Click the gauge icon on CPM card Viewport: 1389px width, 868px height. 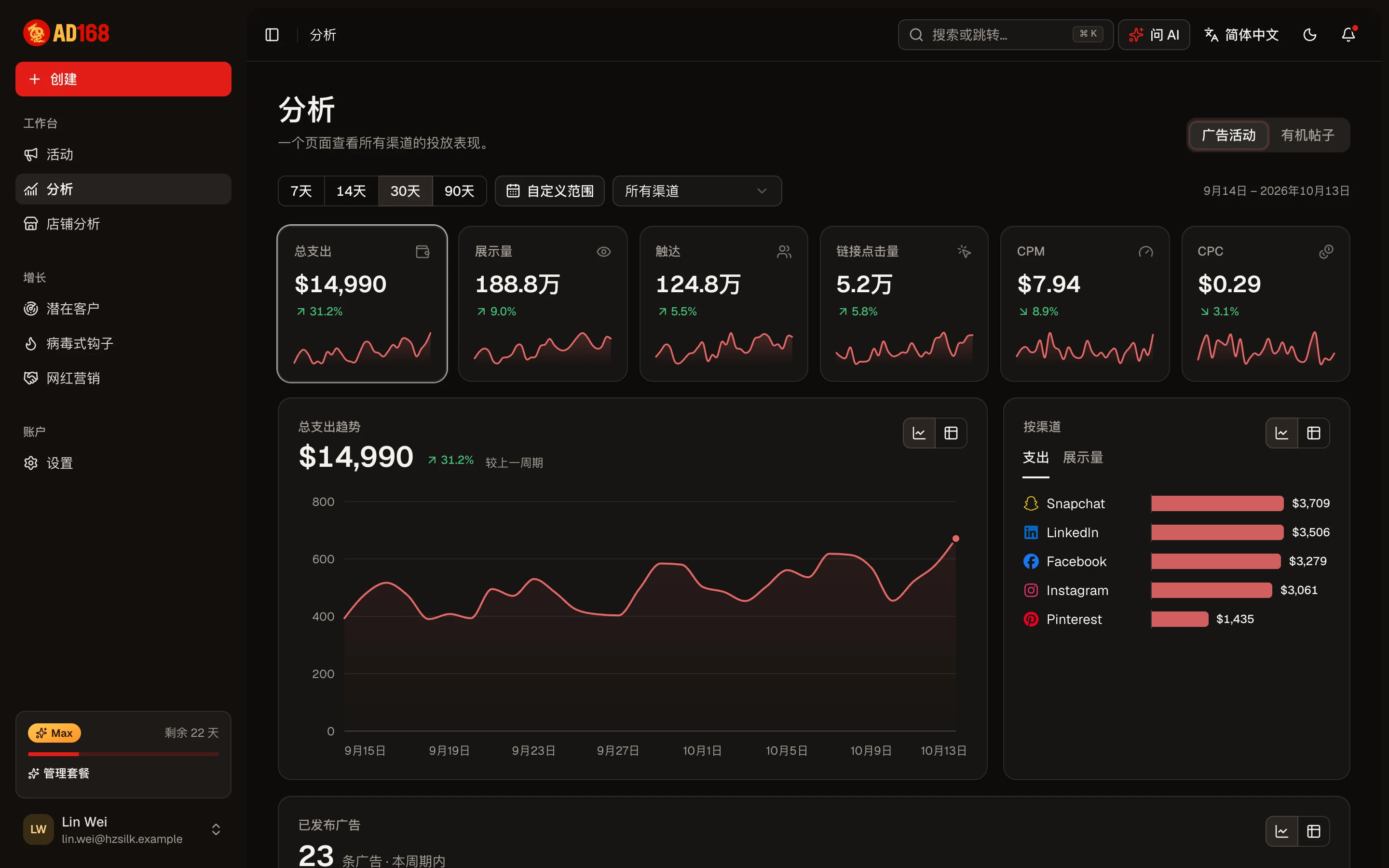[x=1145, y=251]
